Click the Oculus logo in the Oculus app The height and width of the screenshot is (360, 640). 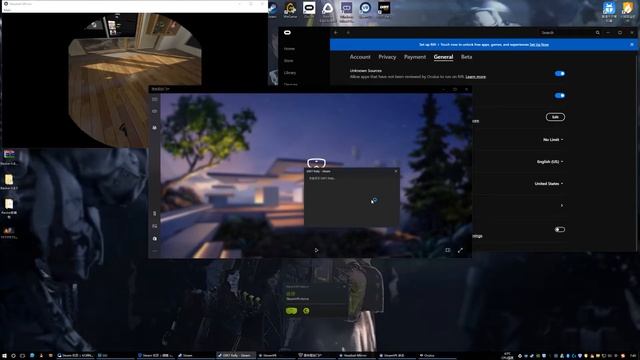tap(287, 33)
